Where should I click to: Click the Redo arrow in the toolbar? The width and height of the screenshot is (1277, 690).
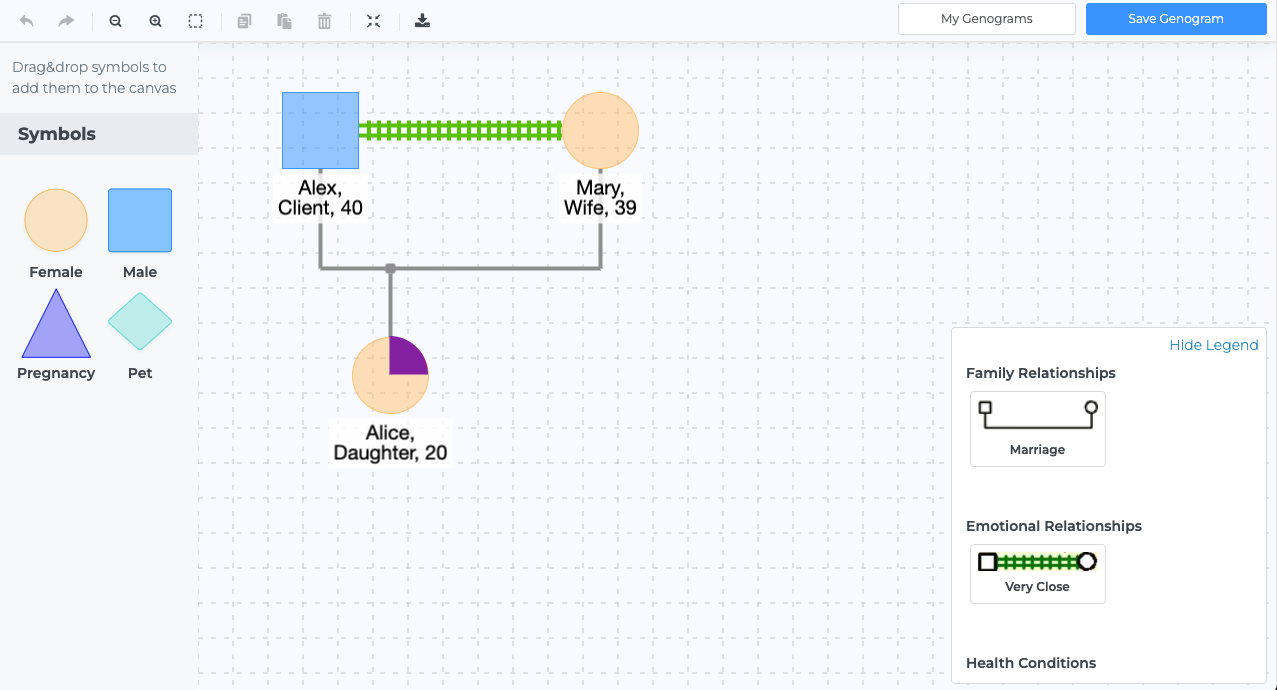65,20
